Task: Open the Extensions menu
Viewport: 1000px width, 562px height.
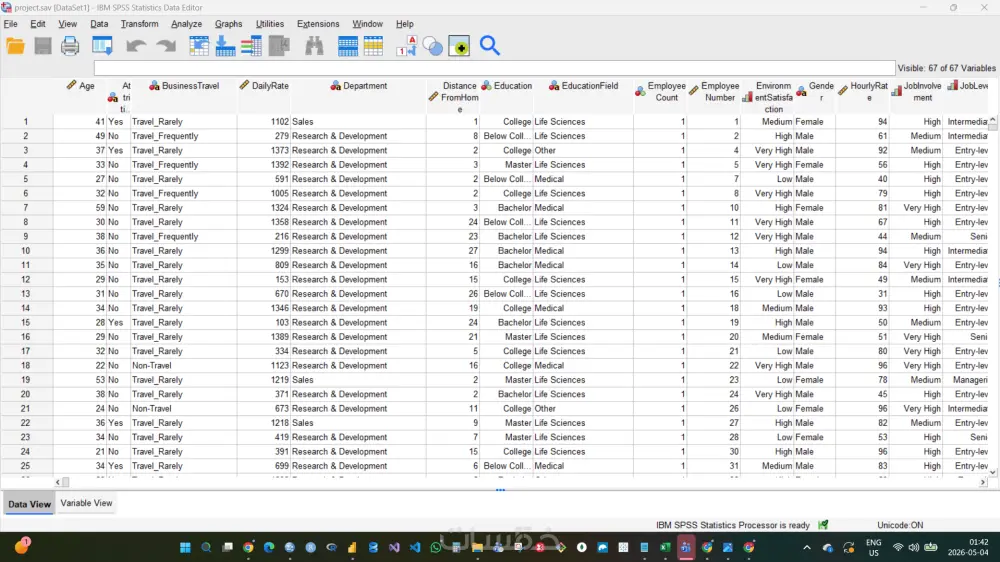Action: tap(318, 24)
